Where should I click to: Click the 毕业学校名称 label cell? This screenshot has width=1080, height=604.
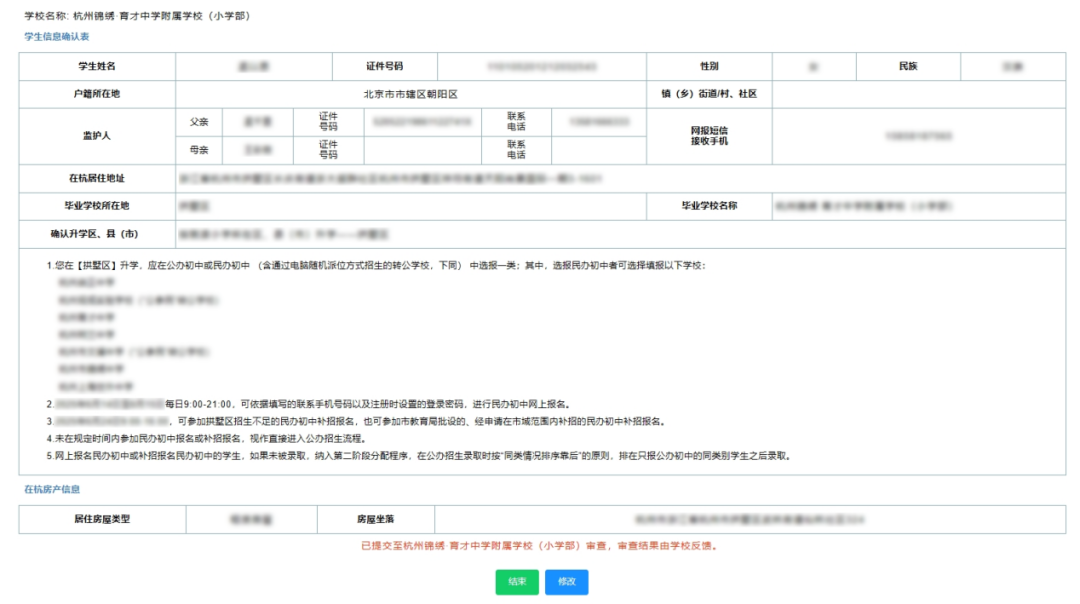709,206
